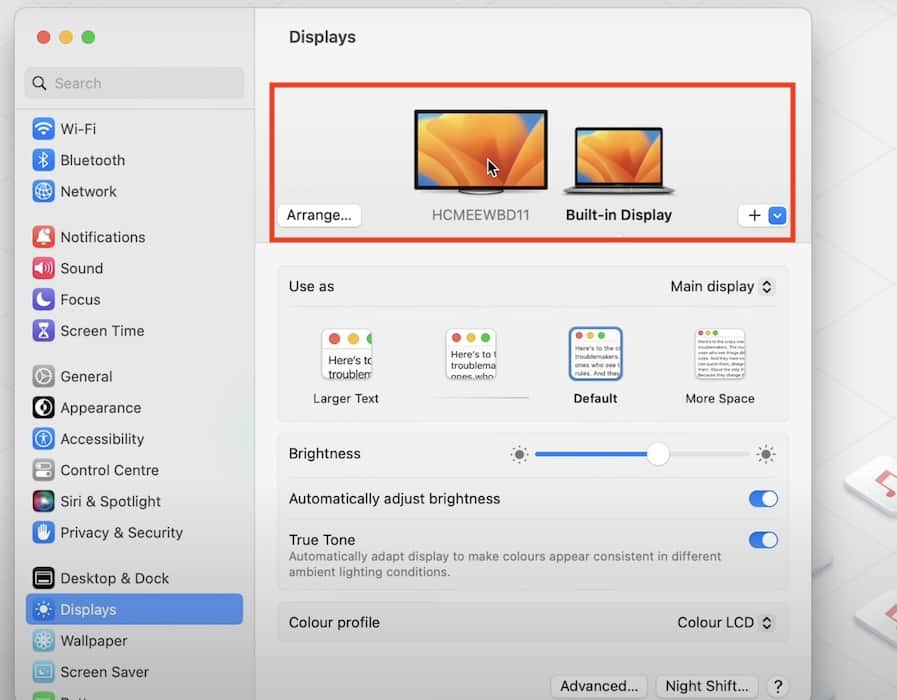The image size is (897, 700).
Task: Open Privacy & Security hand icon
Action: [x=43, y=532]
